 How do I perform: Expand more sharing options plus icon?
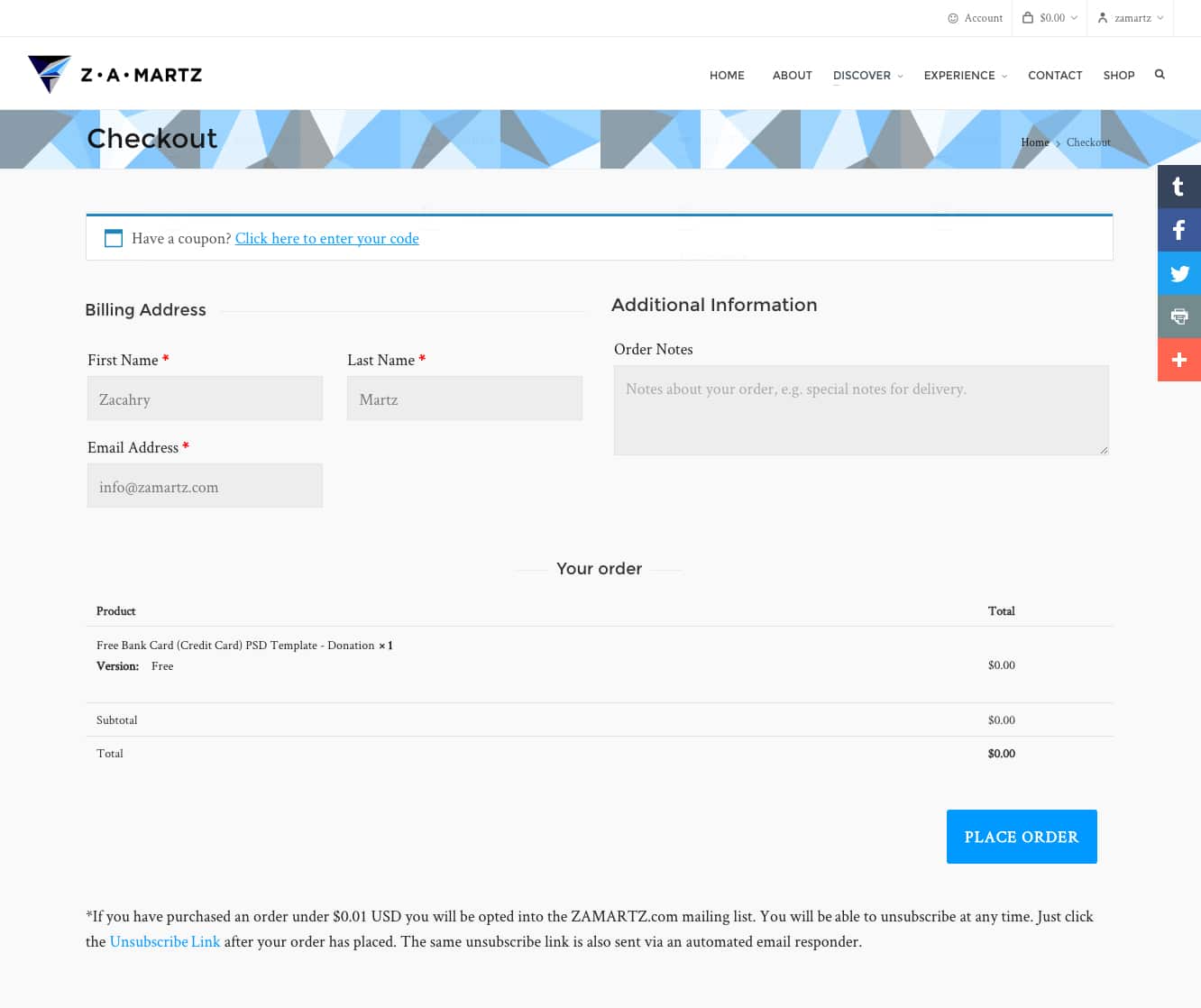click(1178, 360)
